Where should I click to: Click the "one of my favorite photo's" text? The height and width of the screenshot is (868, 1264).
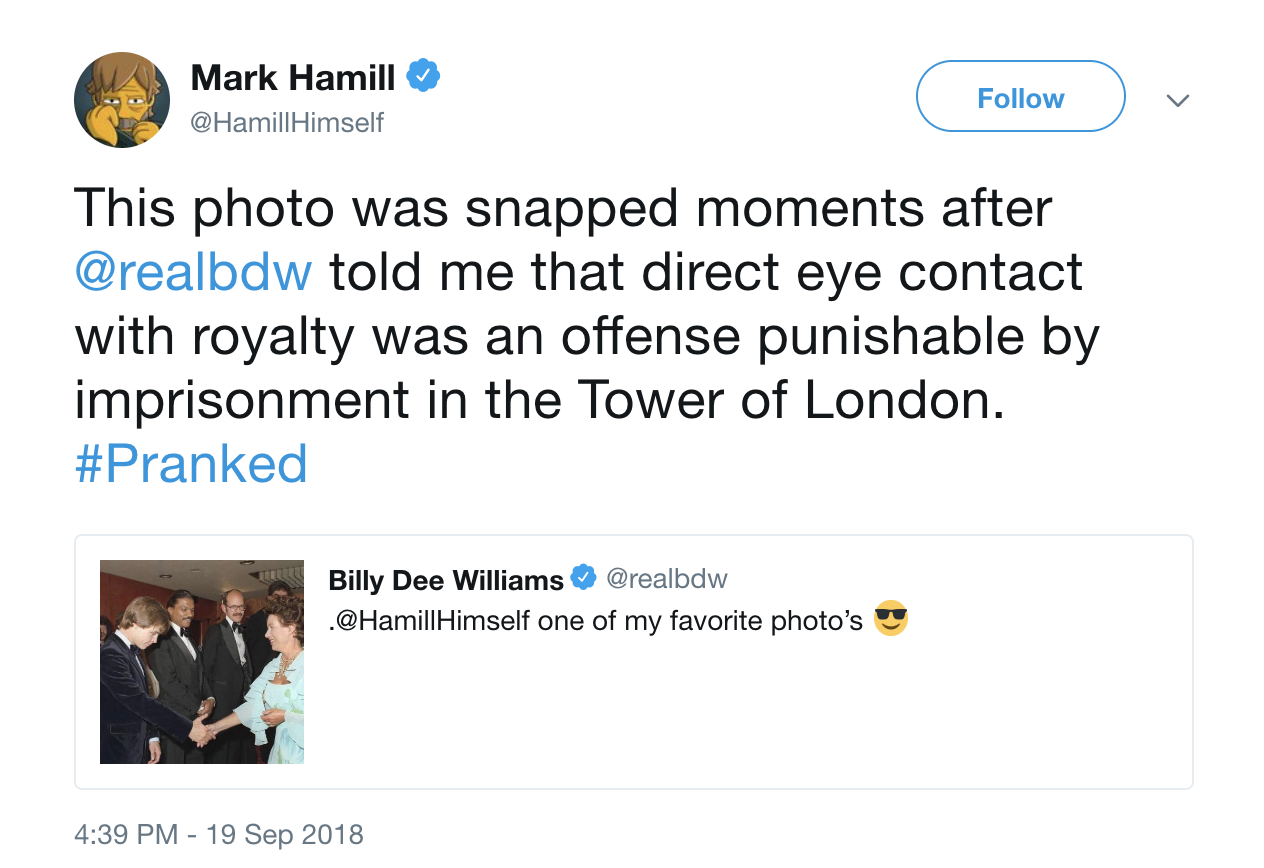pyautogui.click(x=700, y=621)
